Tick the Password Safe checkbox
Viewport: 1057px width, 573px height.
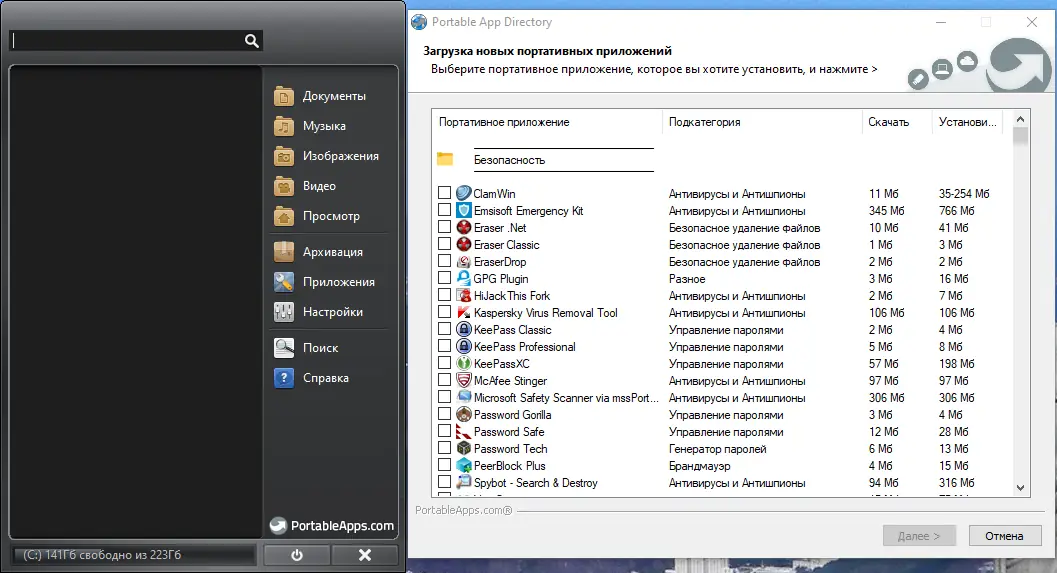click(444, 431)
